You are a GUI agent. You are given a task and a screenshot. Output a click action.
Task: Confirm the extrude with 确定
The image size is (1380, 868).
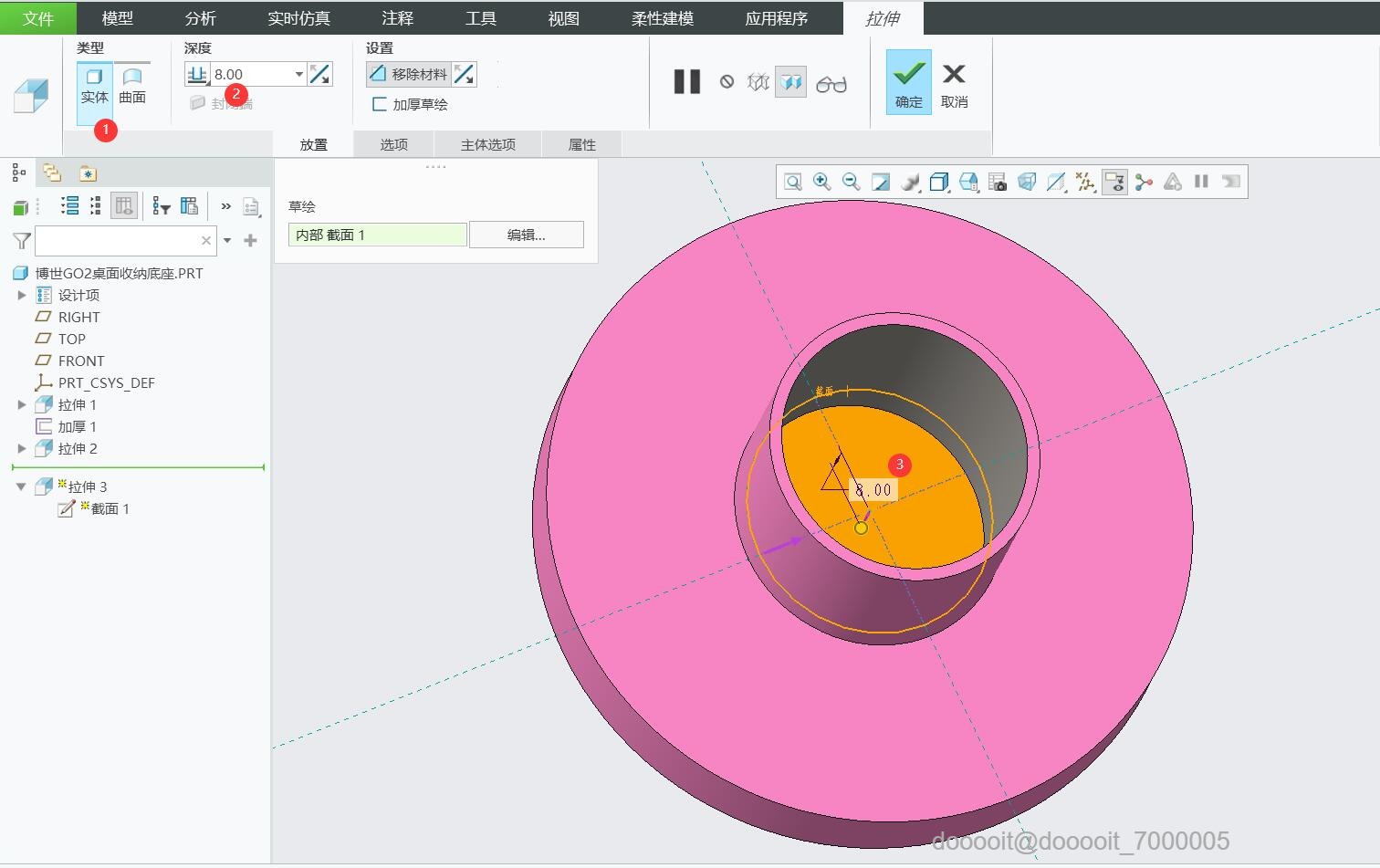click(908, 82)
